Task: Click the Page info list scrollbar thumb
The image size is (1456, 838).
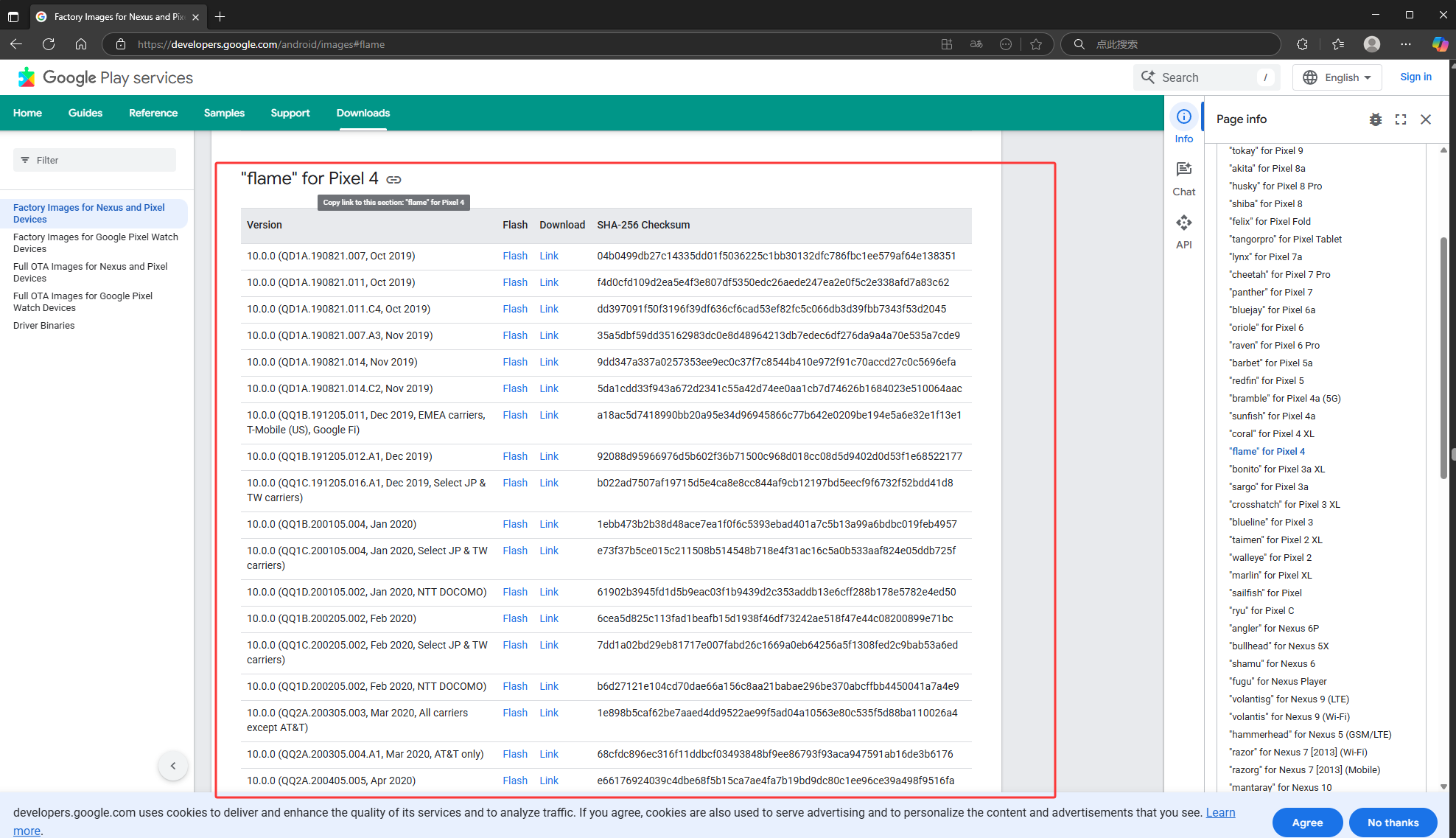Action: (1443, 357)
